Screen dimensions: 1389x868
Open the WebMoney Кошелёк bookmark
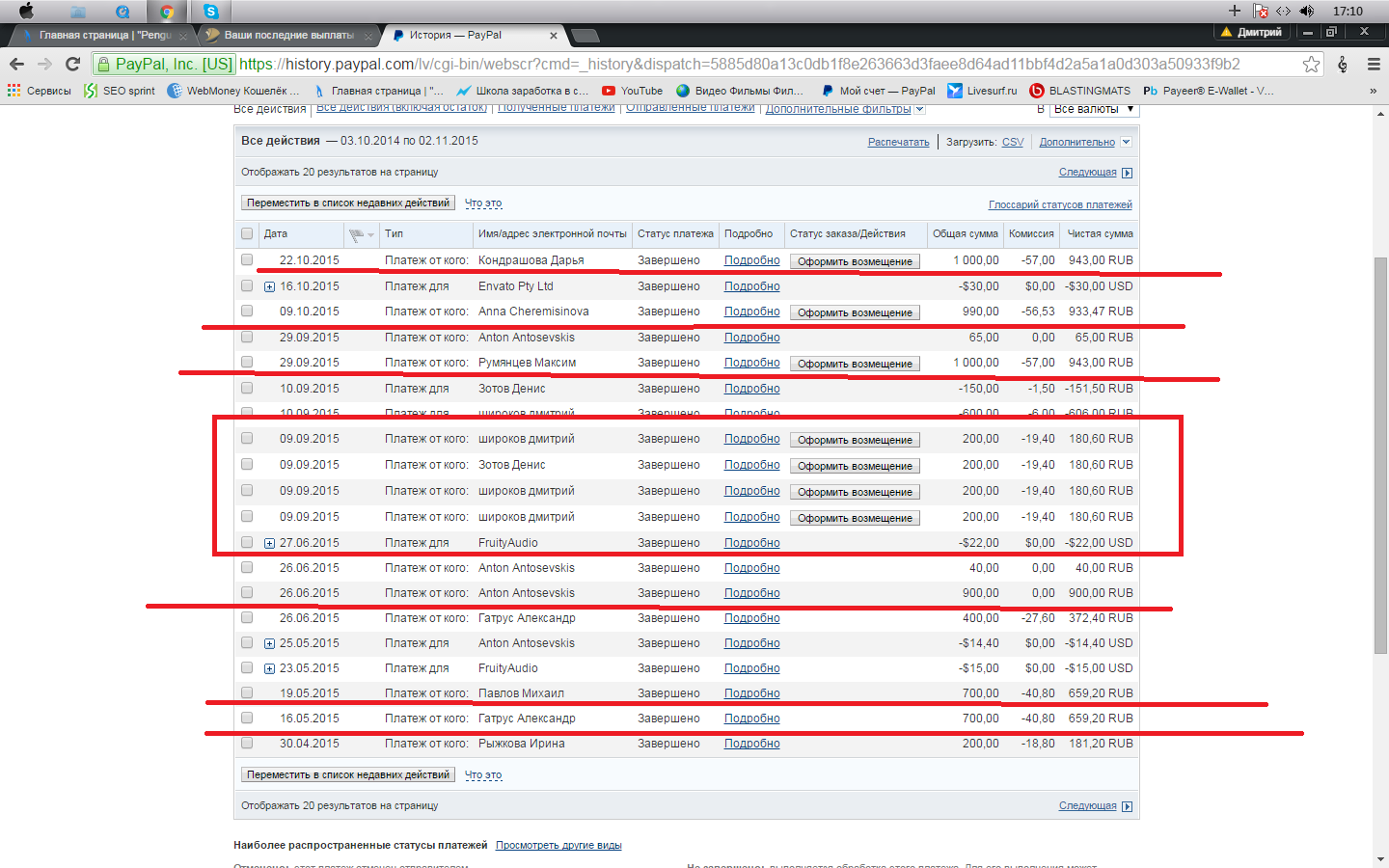pyautogui.click(x=232, y=91)
